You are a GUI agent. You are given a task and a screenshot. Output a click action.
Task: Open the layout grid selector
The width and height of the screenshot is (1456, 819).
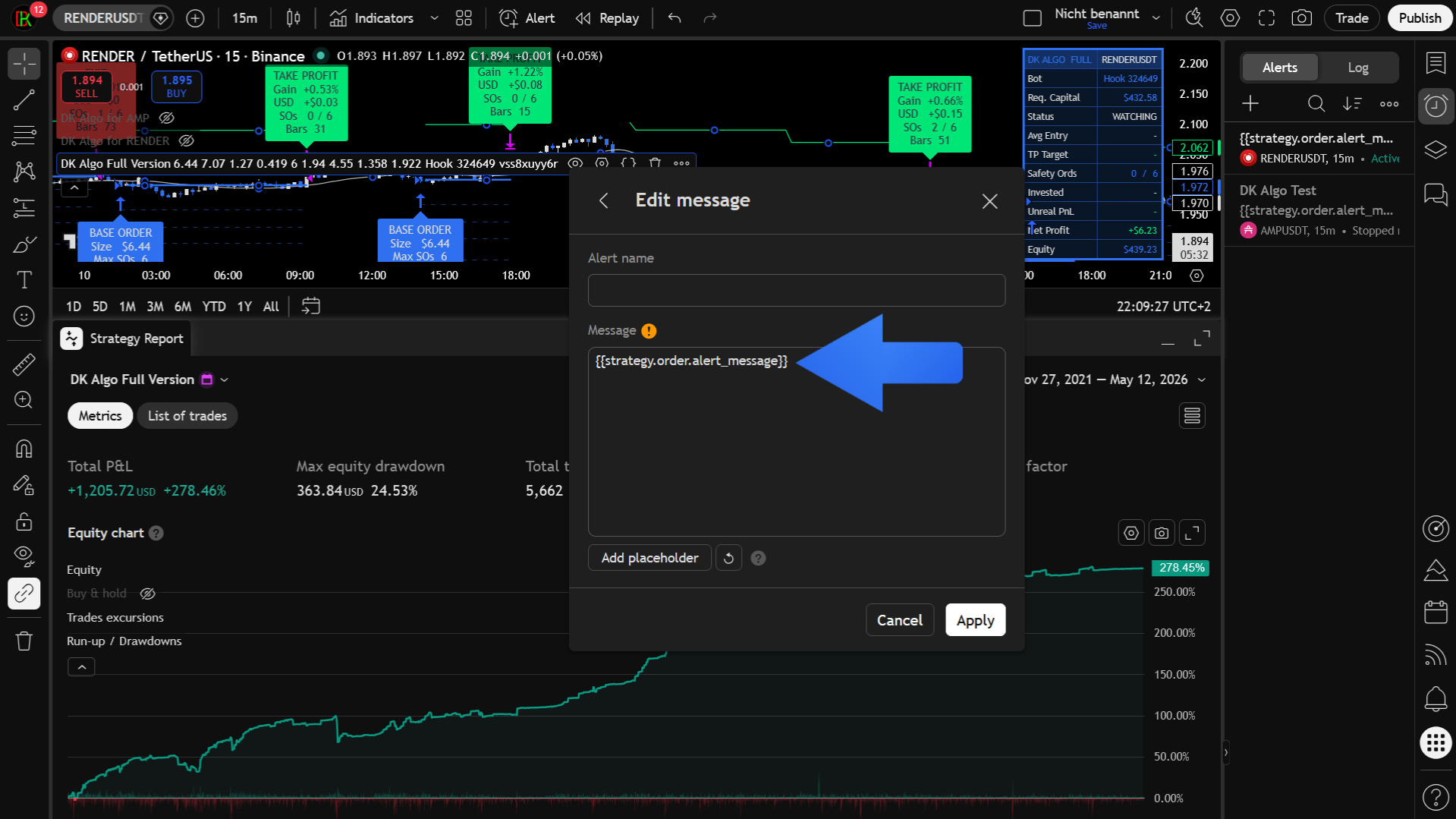click(464, 18)
